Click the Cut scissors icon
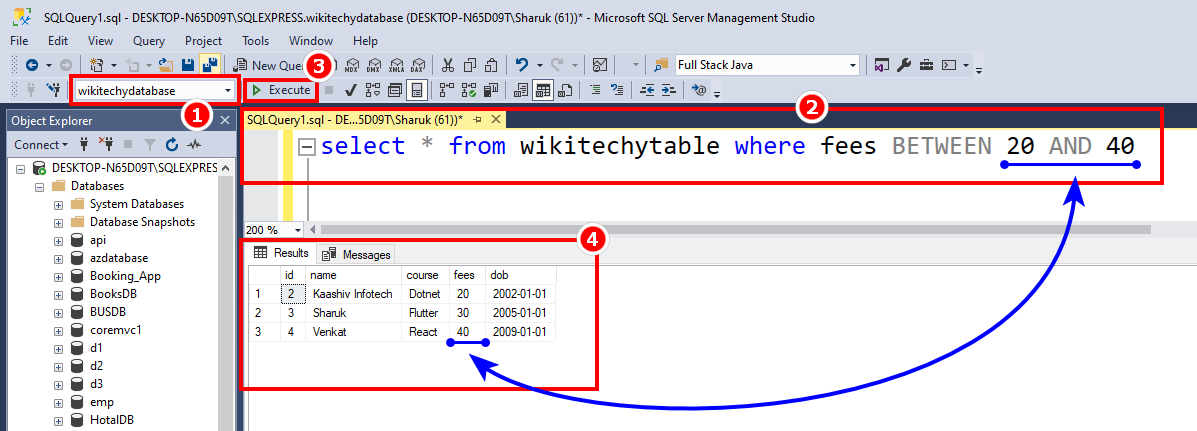Viewport: 1197px width, 431px height. (448, 65)
